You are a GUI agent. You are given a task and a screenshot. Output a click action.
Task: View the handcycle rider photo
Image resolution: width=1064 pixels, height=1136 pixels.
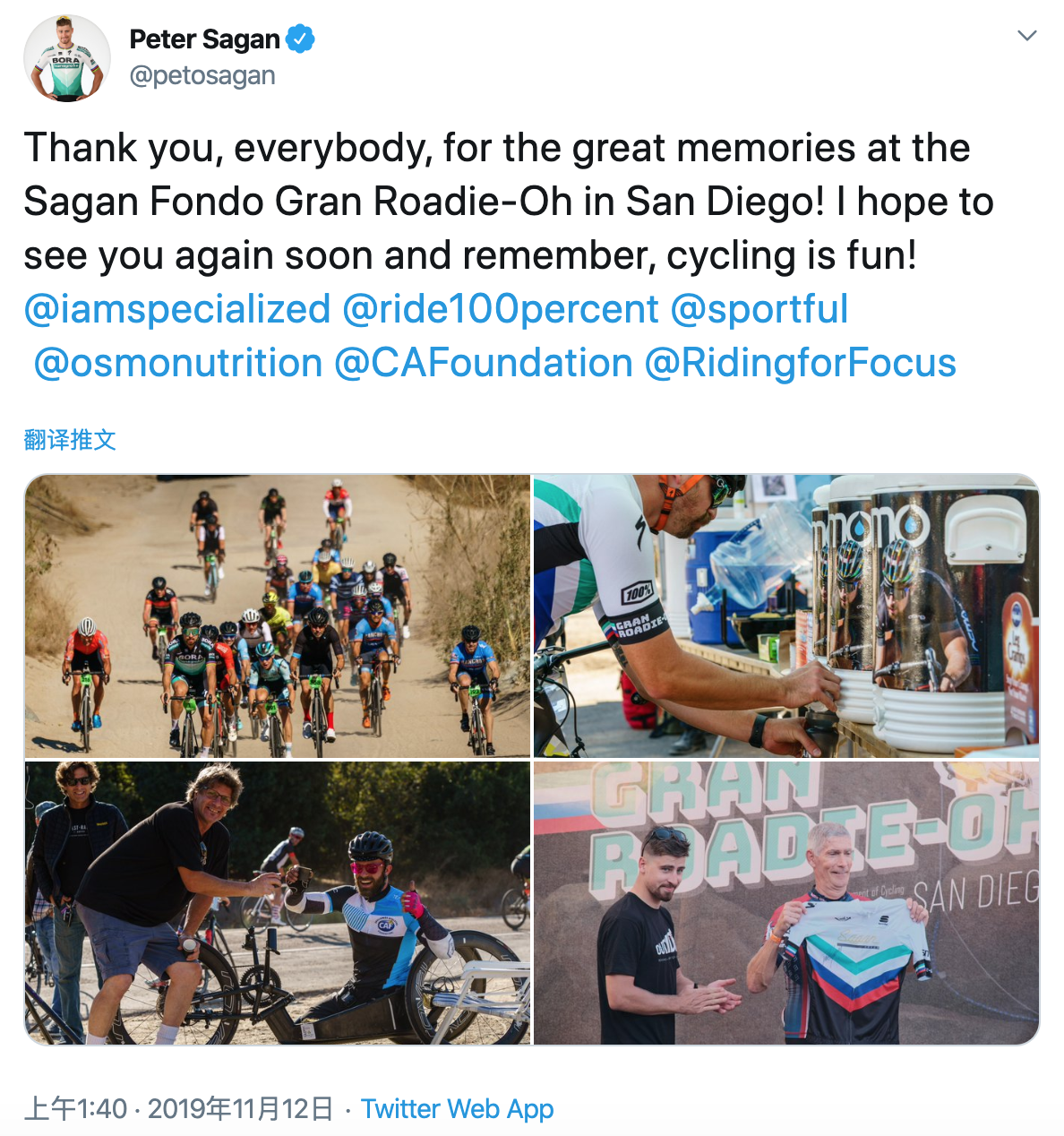278,903
